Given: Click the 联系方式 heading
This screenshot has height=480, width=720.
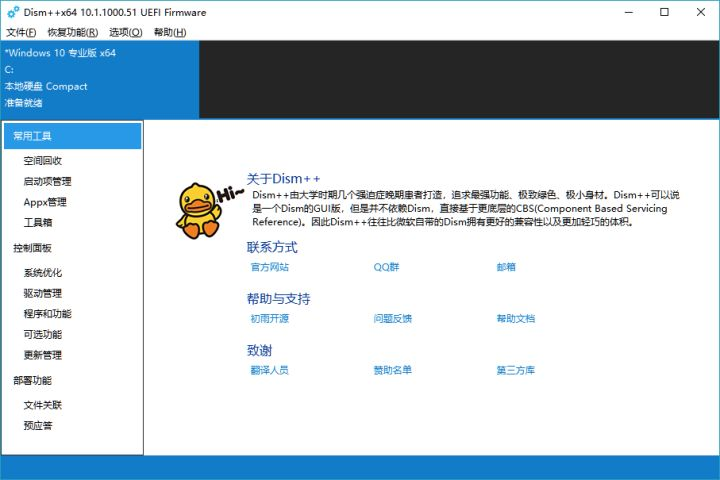Looking at the screenshot, I should pos(272,247).
